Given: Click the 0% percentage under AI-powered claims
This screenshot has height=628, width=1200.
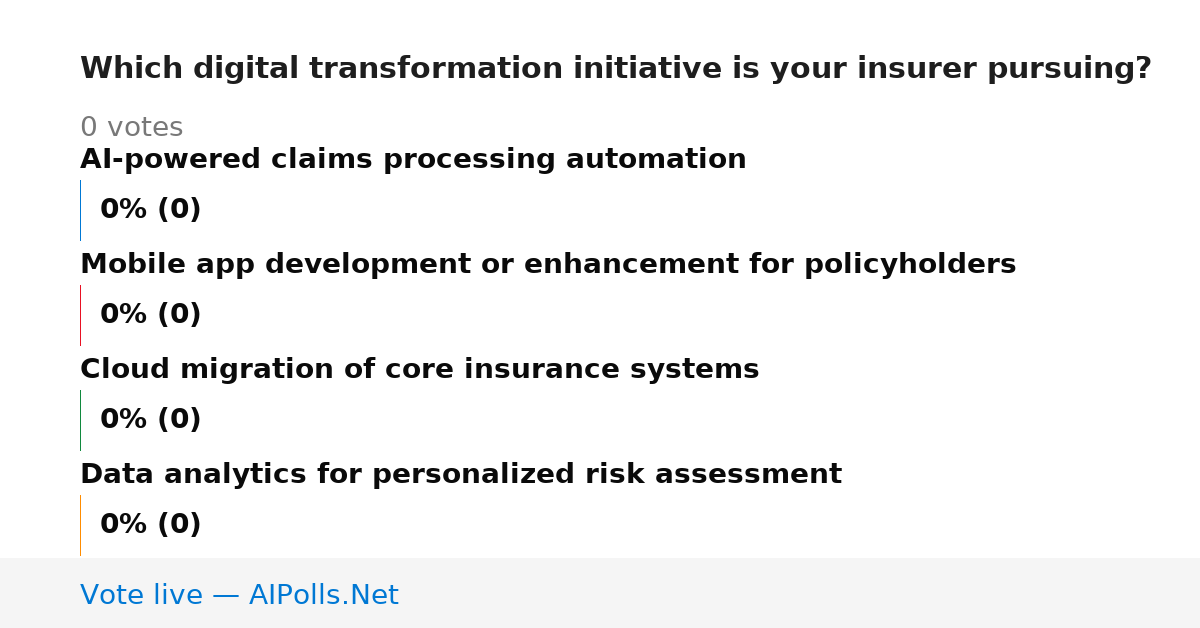Looking at the screenshot, I should (124, 210).
